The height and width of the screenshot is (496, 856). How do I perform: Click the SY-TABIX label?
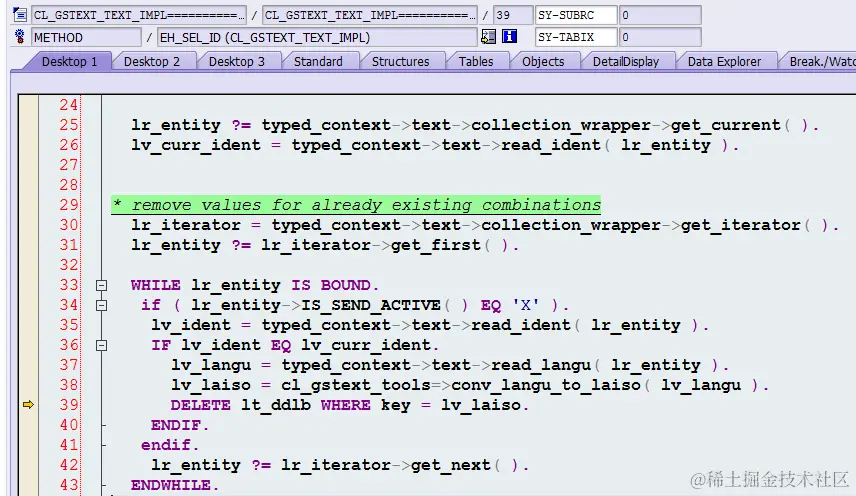pos(576,37)
